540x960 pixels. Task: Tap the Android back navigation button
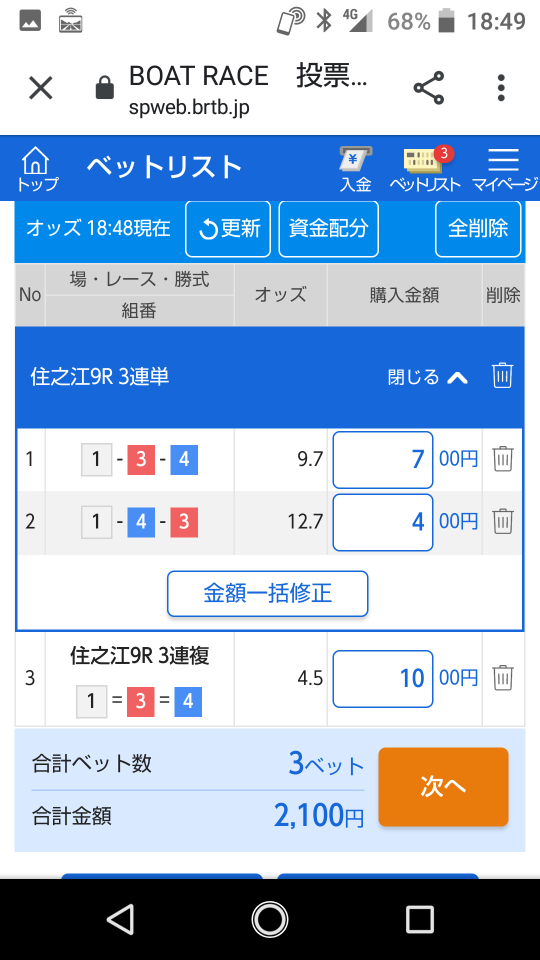(x=120, y=920)
